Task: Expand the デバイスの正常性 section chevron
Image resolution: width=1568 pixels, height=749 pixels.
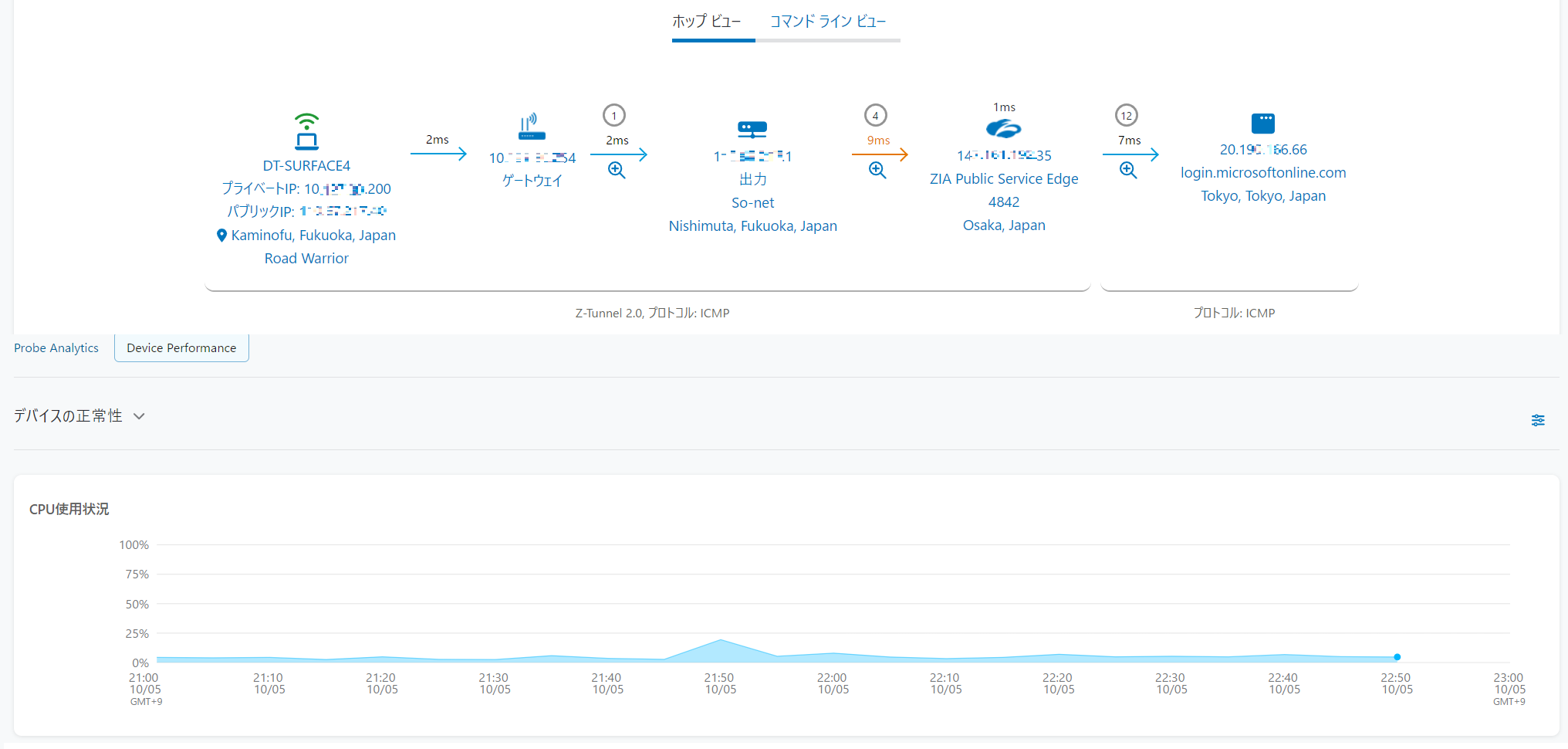Action: [x=140, y=416]
